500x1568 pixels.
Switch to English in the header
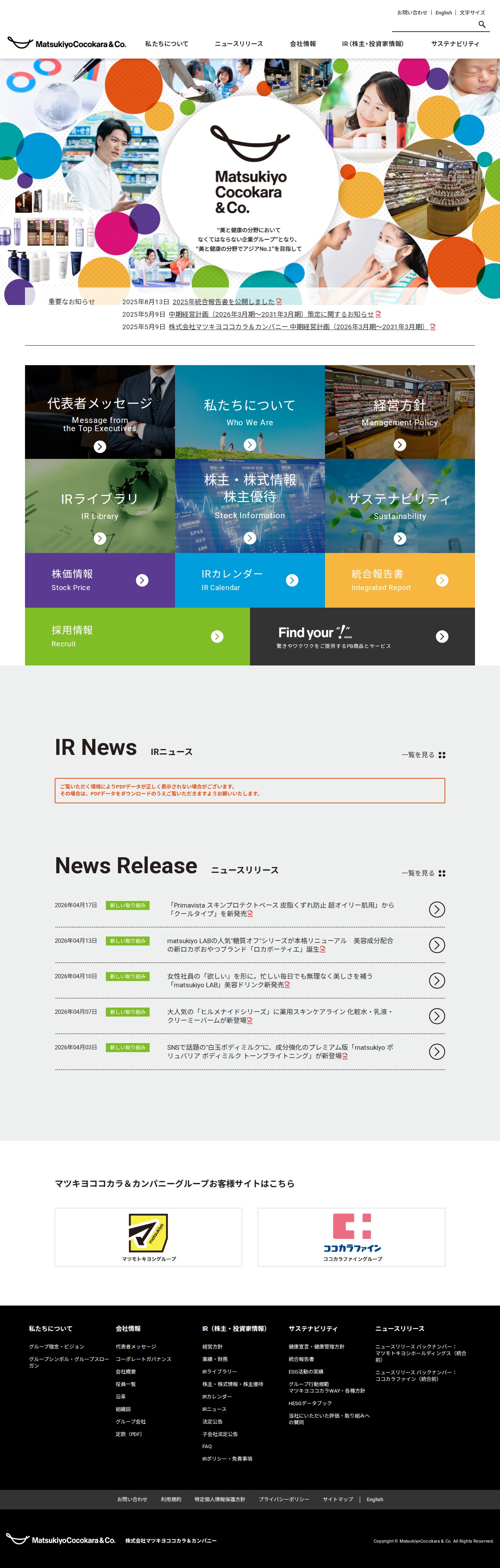coord(443,12)
